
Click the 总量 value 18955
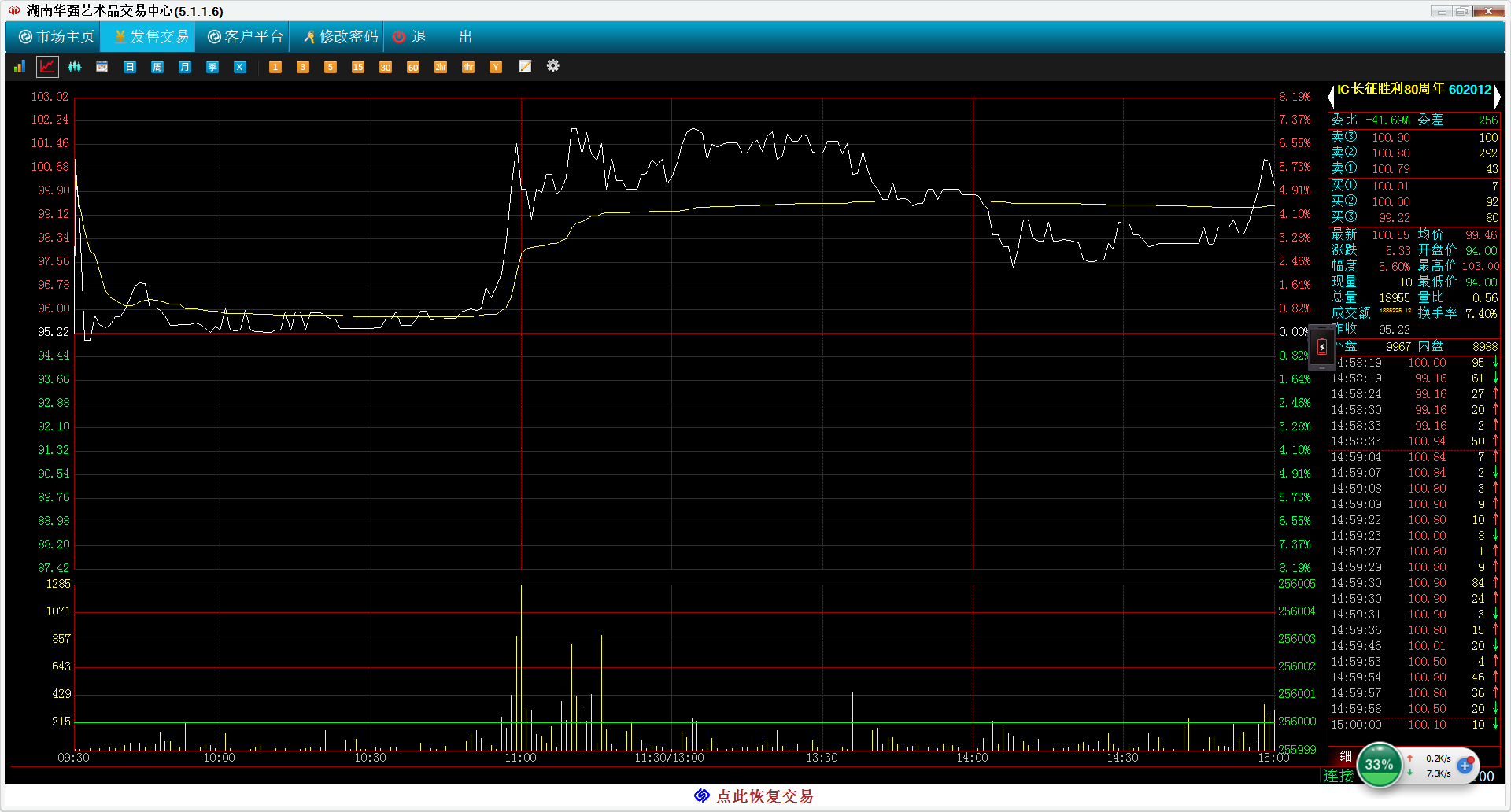tap(1395, 298)
